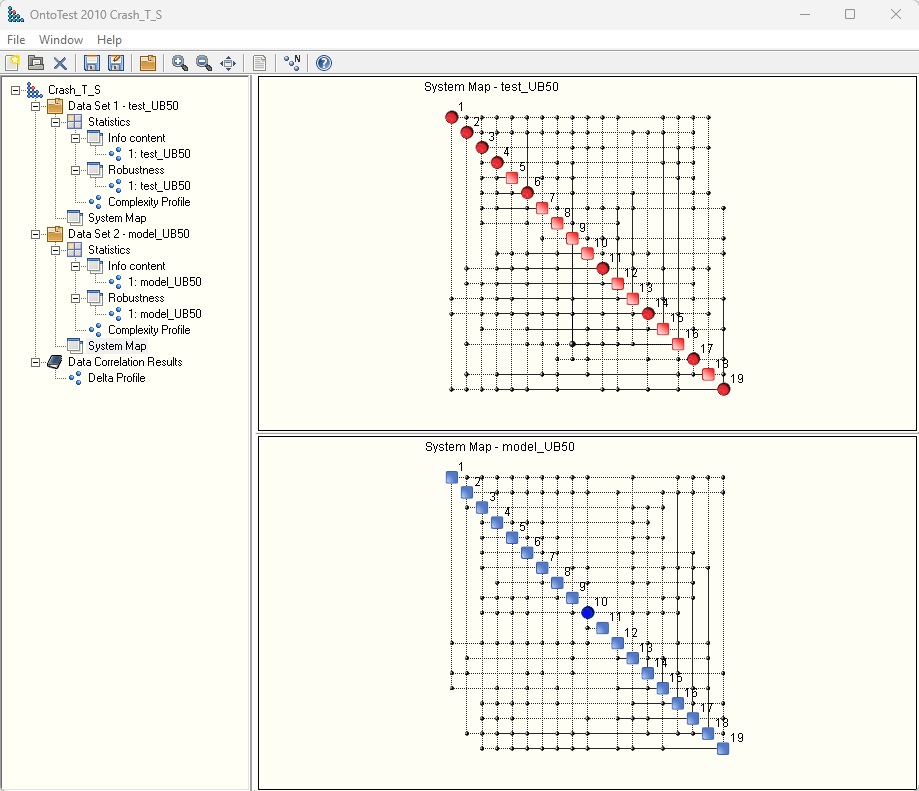Select Delta Profile in the tree

coord(116,378)
